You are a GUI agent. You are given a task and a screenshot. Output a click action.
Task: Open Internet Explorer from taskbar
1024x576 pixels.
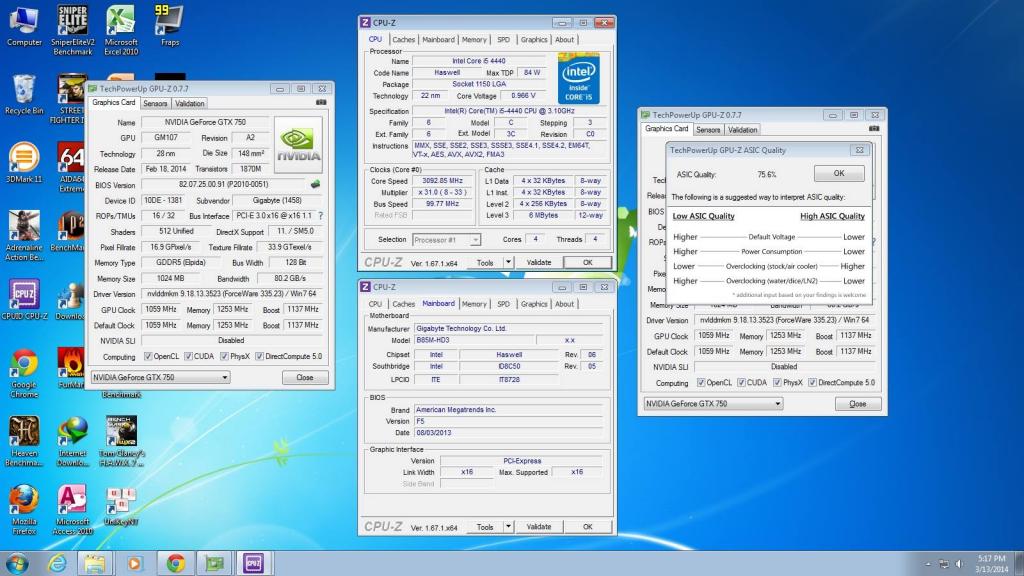[x=57, y=563]
